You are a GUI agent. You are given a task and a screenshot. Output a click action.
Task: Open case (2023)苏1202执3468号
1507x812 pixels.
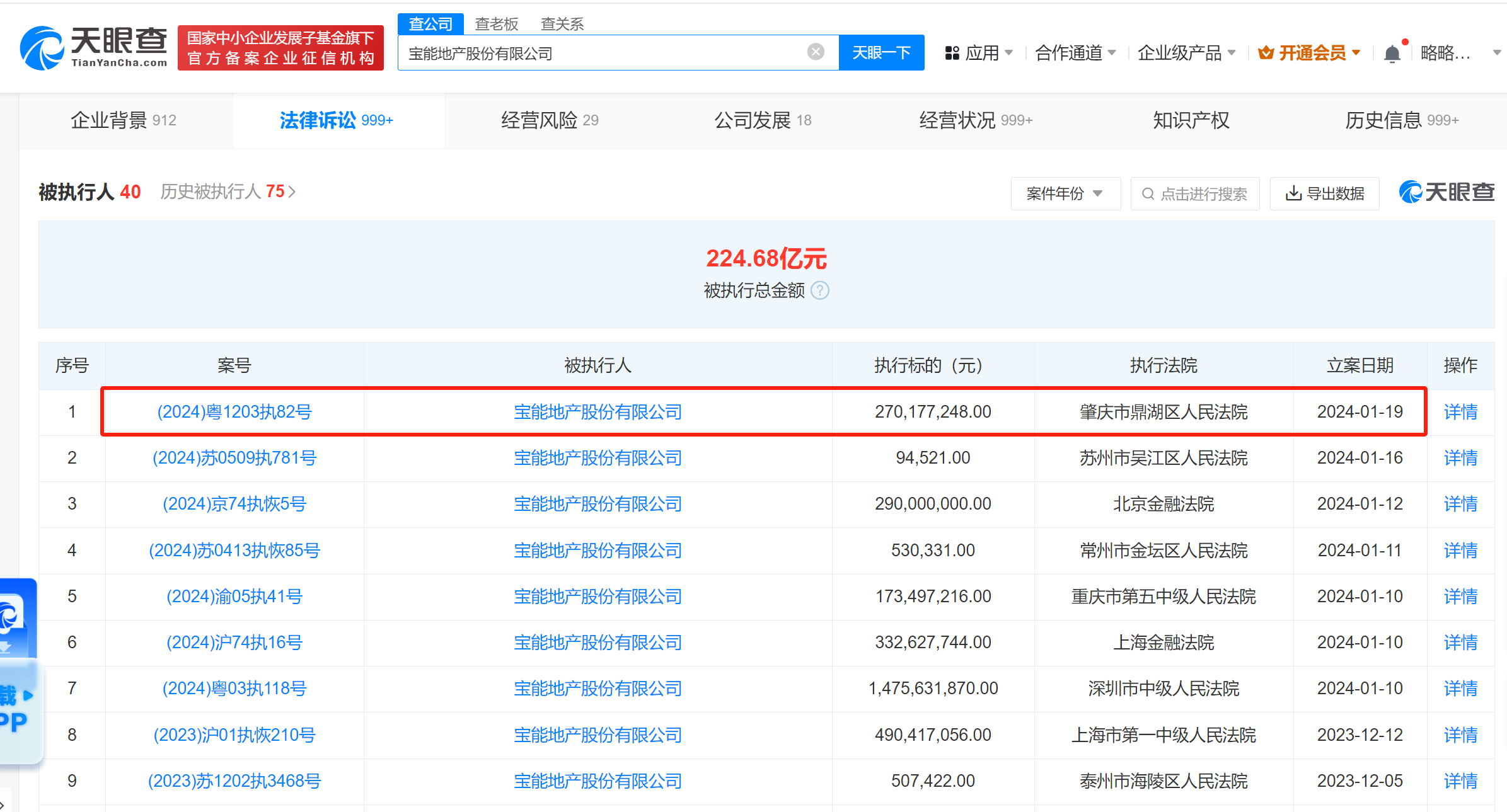(x=234, y=781)
